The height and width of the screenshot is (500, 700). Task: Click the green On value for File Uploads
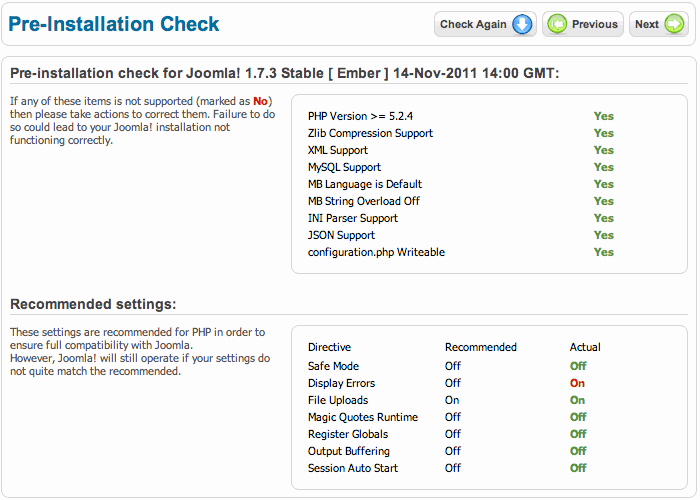[x=577, y=400]
